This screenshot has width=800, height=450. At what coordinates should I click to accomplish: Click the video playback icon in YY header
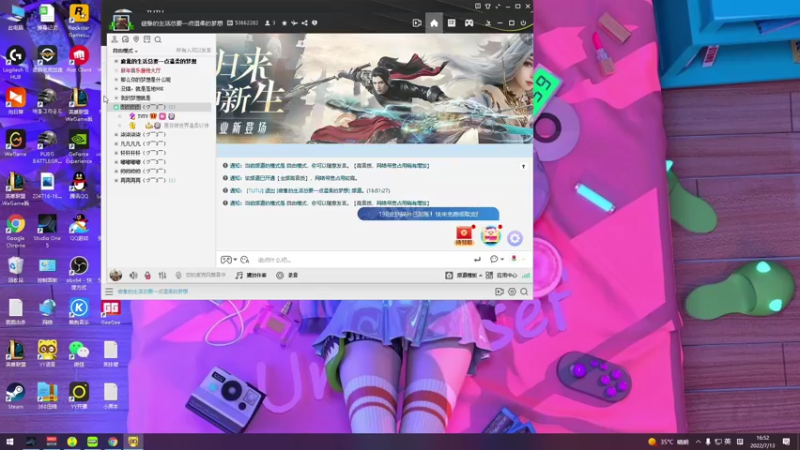click(x=417, y=23)
